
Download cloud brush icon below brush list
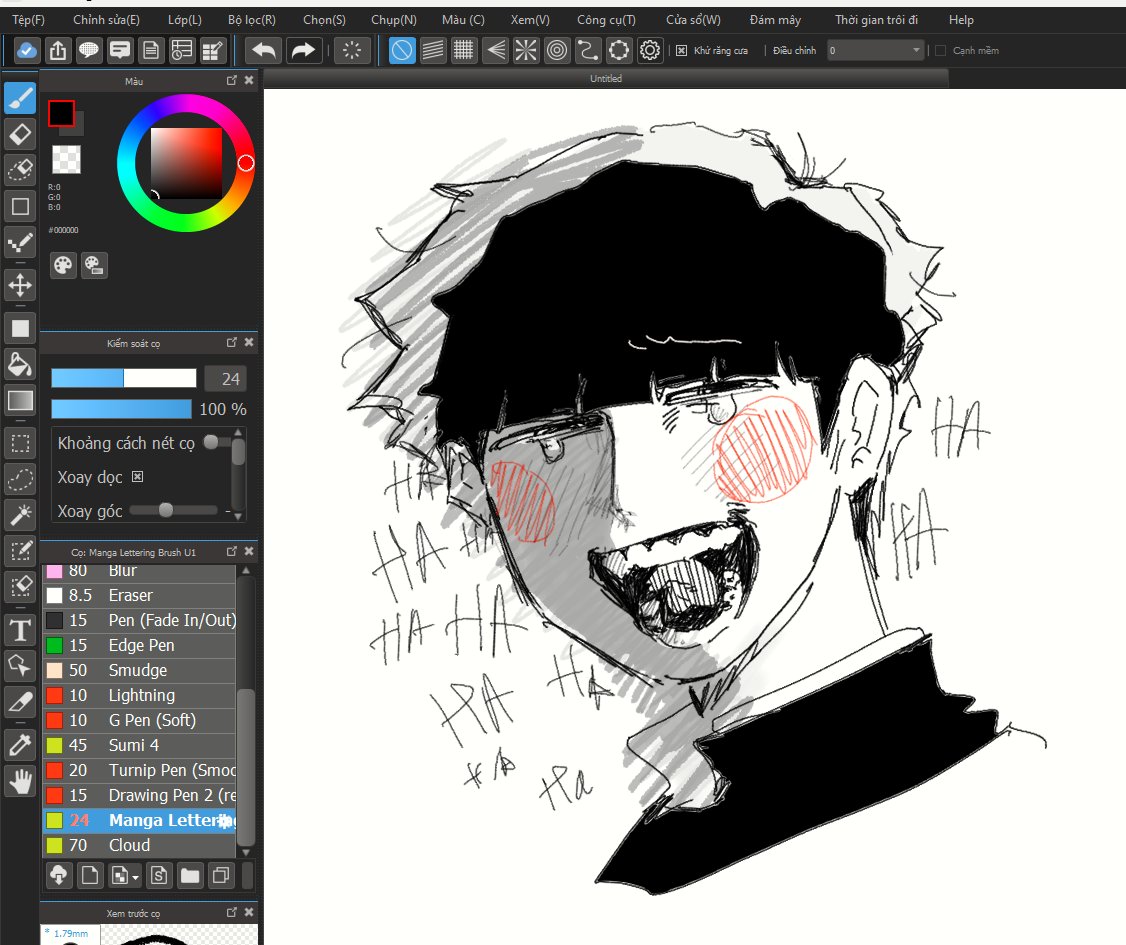59,875
